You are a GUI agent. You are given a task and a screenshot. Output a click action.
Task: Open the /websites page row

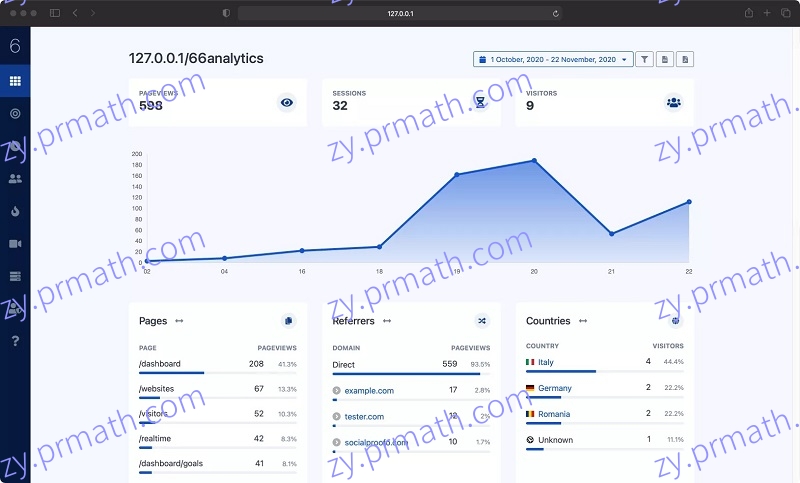[x=217, y=392]
